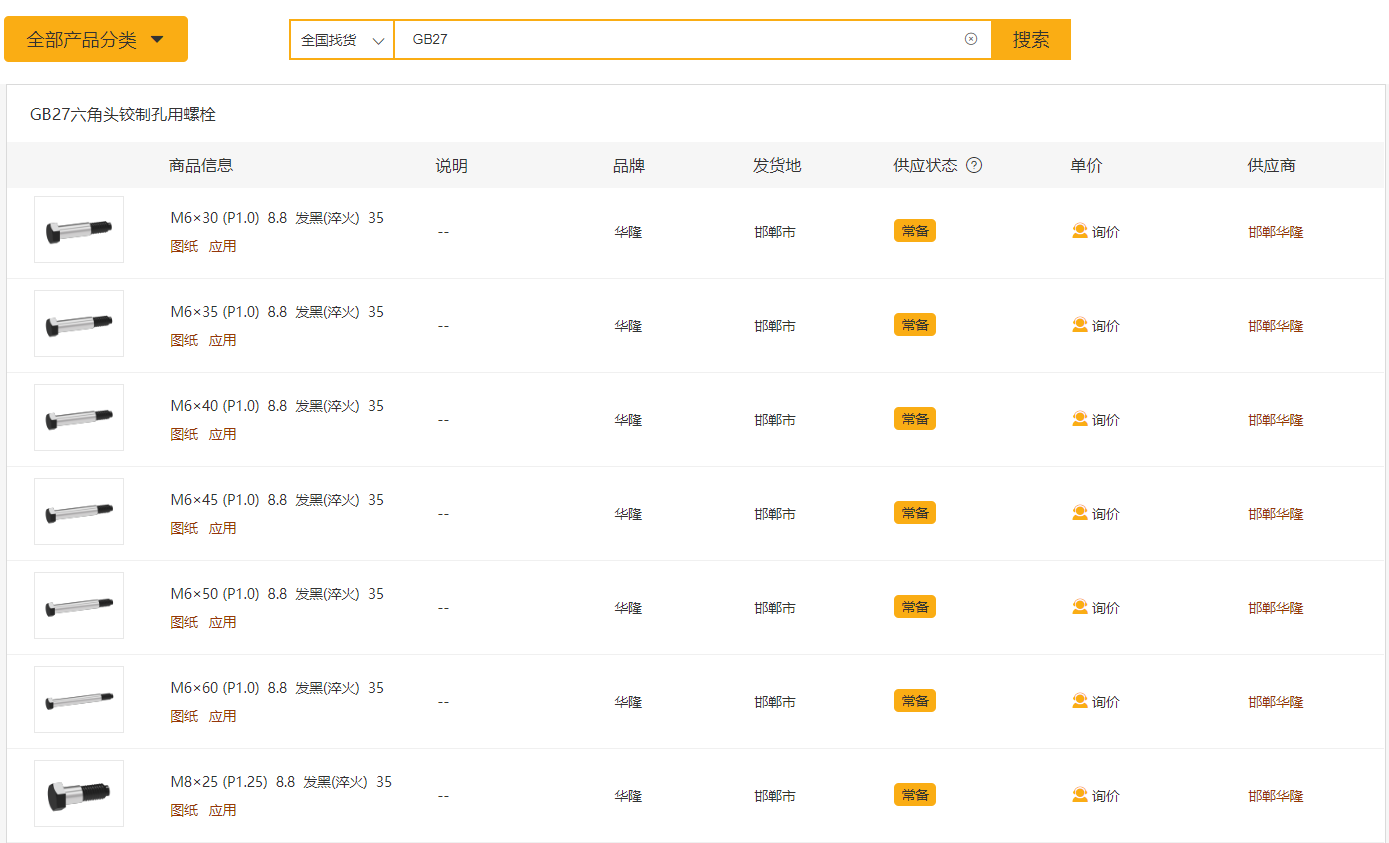Click the 询价 inquiry icon for M6×30

click(1080, 231)
